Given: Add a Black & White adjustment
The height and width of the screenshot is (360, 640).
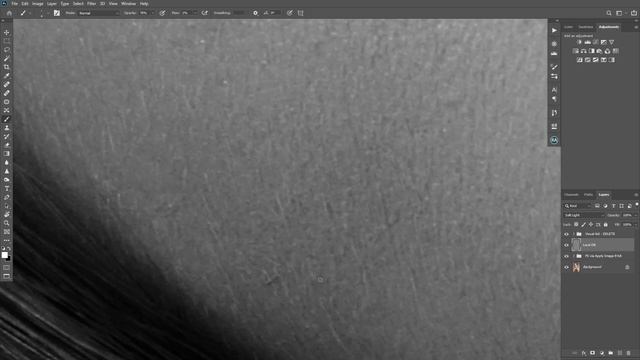Looking at the screenshot, I should click(x=591, y=51).
